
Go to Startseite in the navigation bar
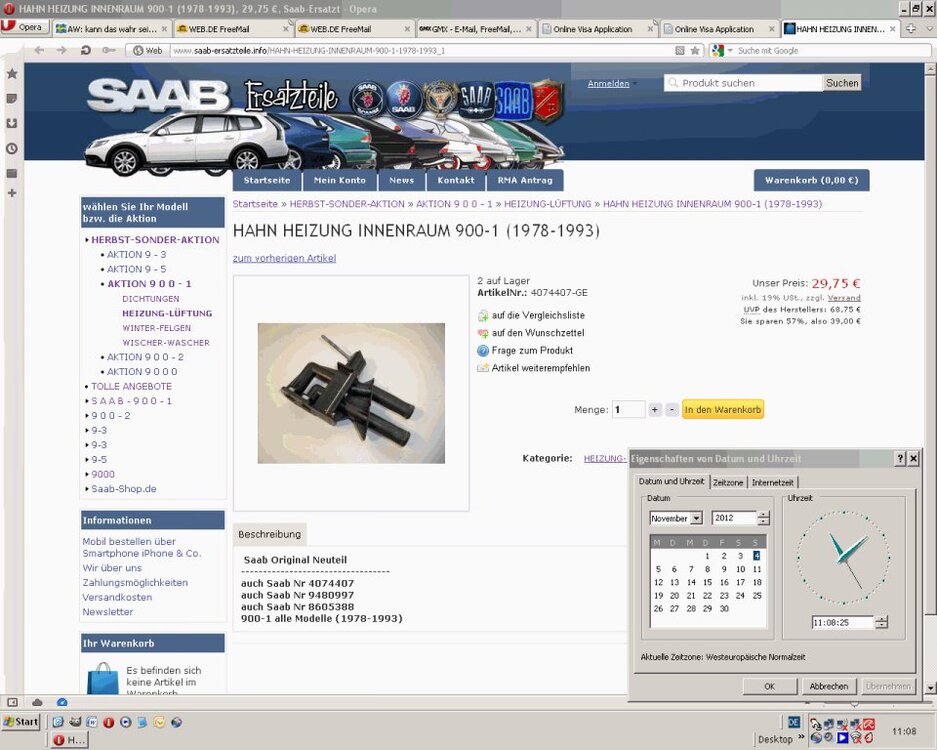[x=267, y=180]
